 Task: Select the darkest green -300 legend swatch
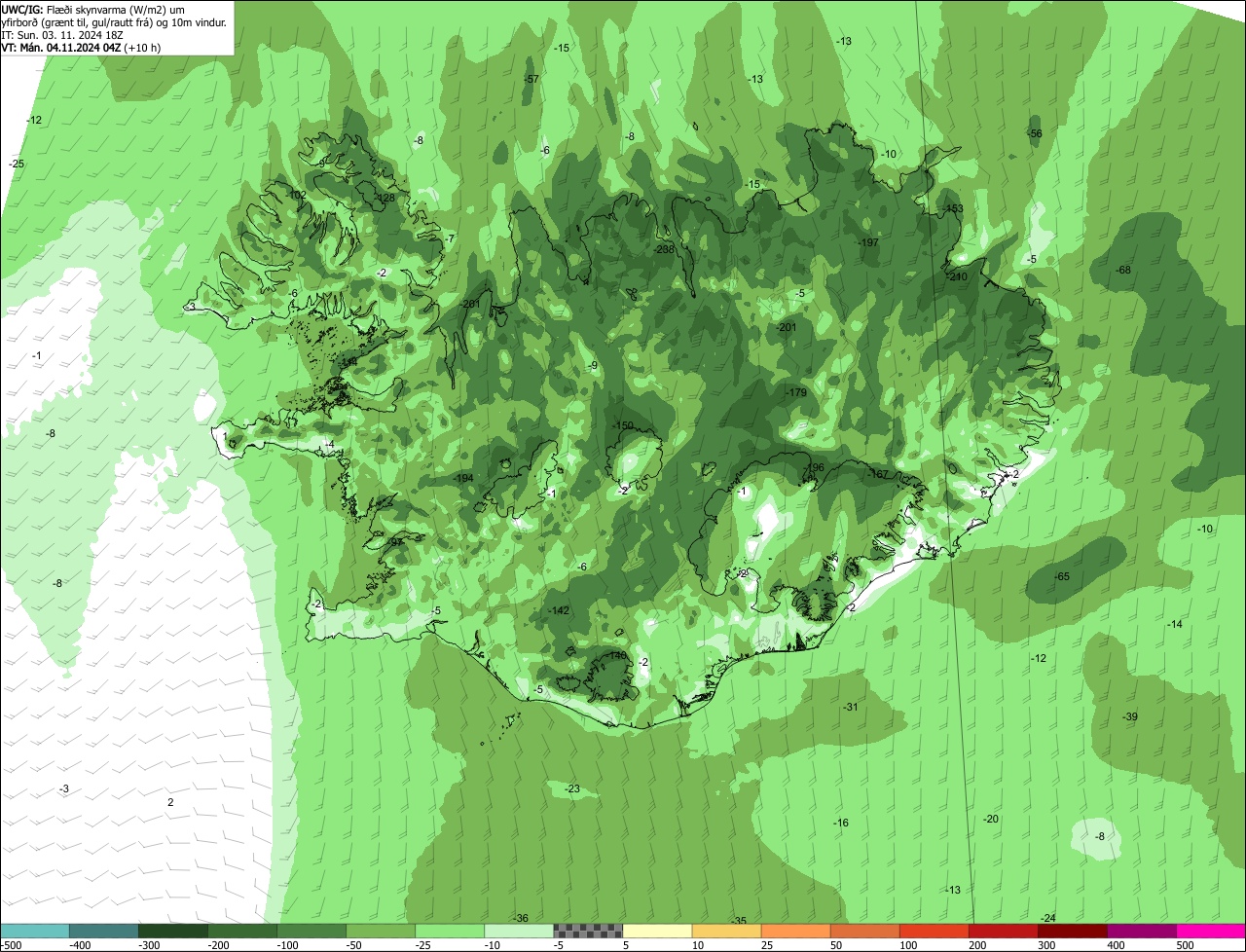coord(173,931)
